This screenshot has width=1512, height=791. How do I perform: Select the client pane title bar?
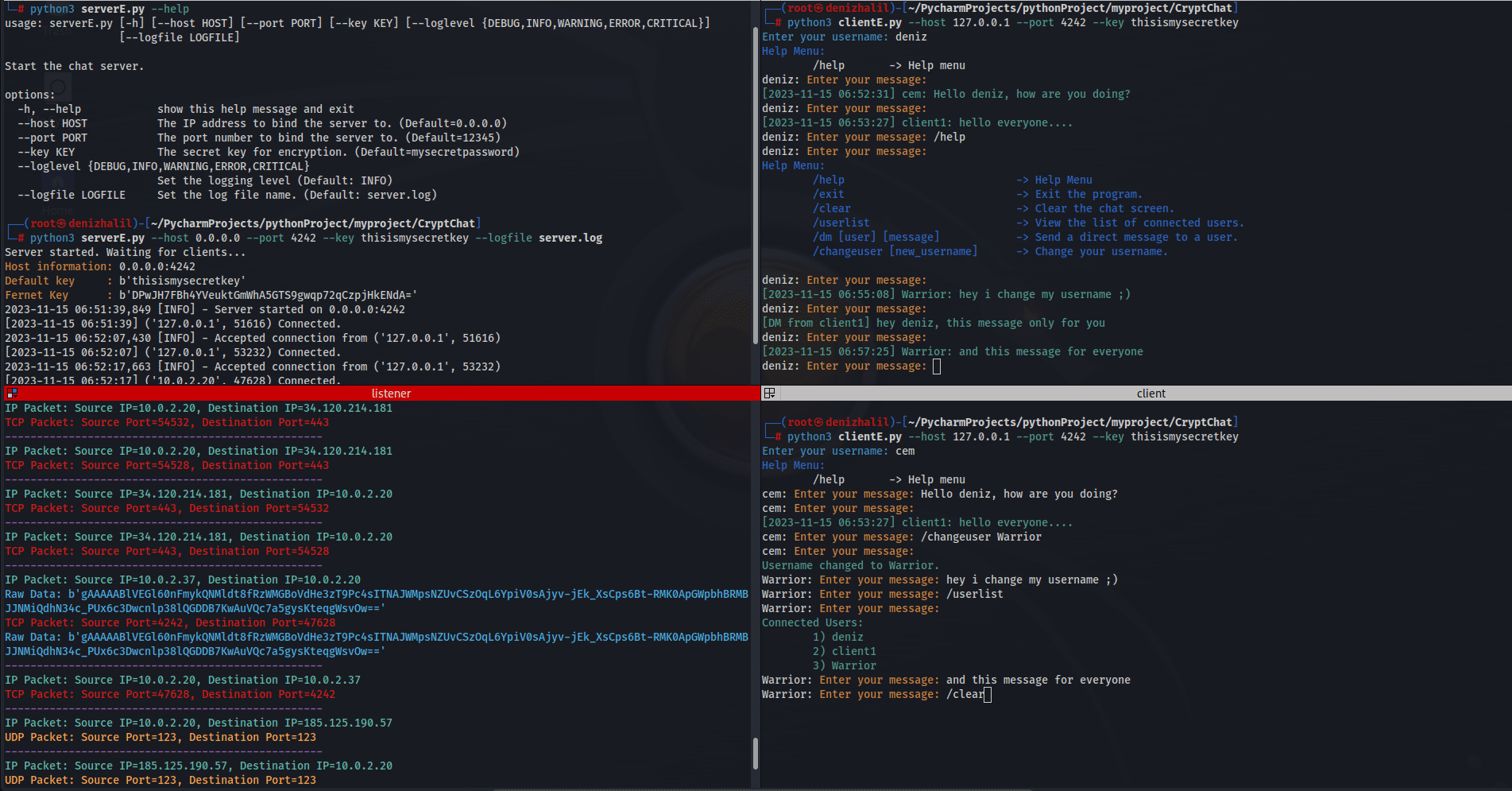tap(1150, 393)
